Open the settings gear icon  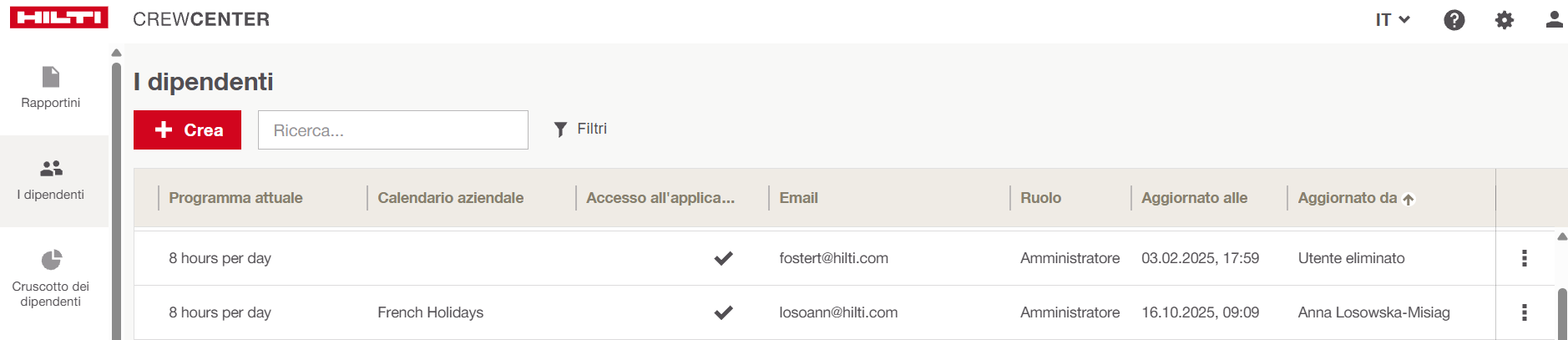[x=1504, y=20]
